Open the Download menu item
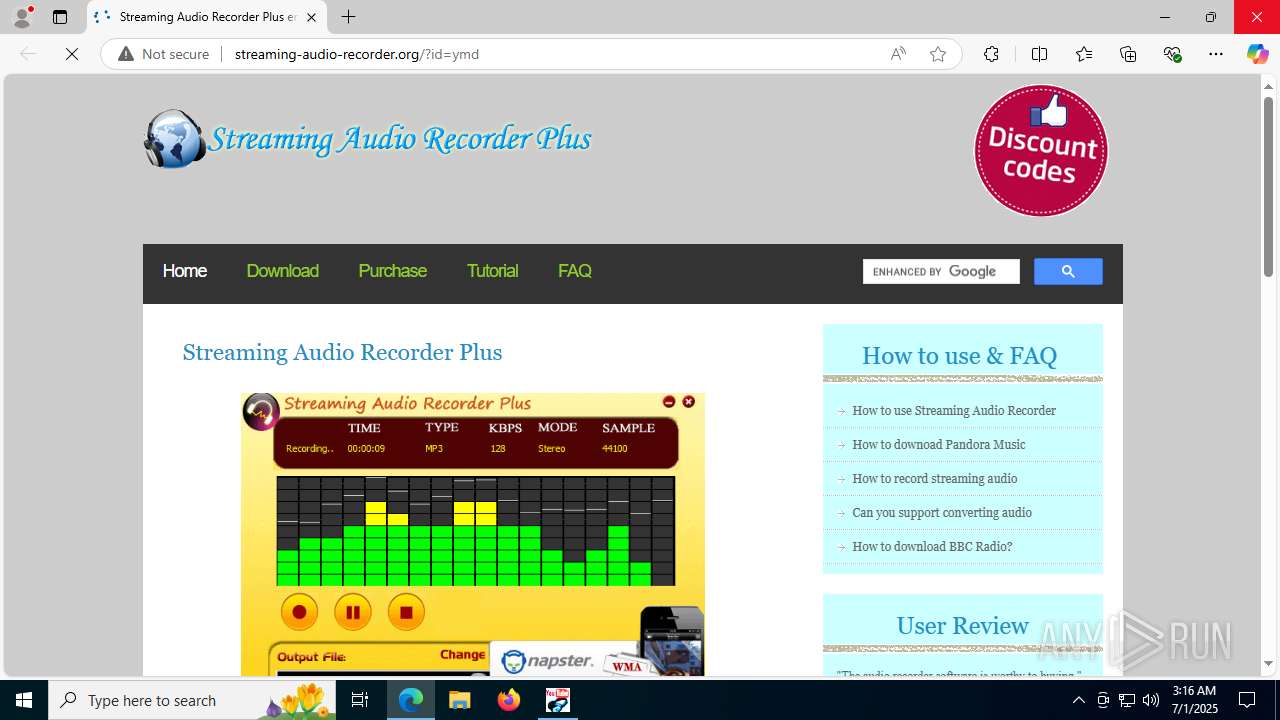Viewport: 1280px width, 720px height. (x=282, y=271)
